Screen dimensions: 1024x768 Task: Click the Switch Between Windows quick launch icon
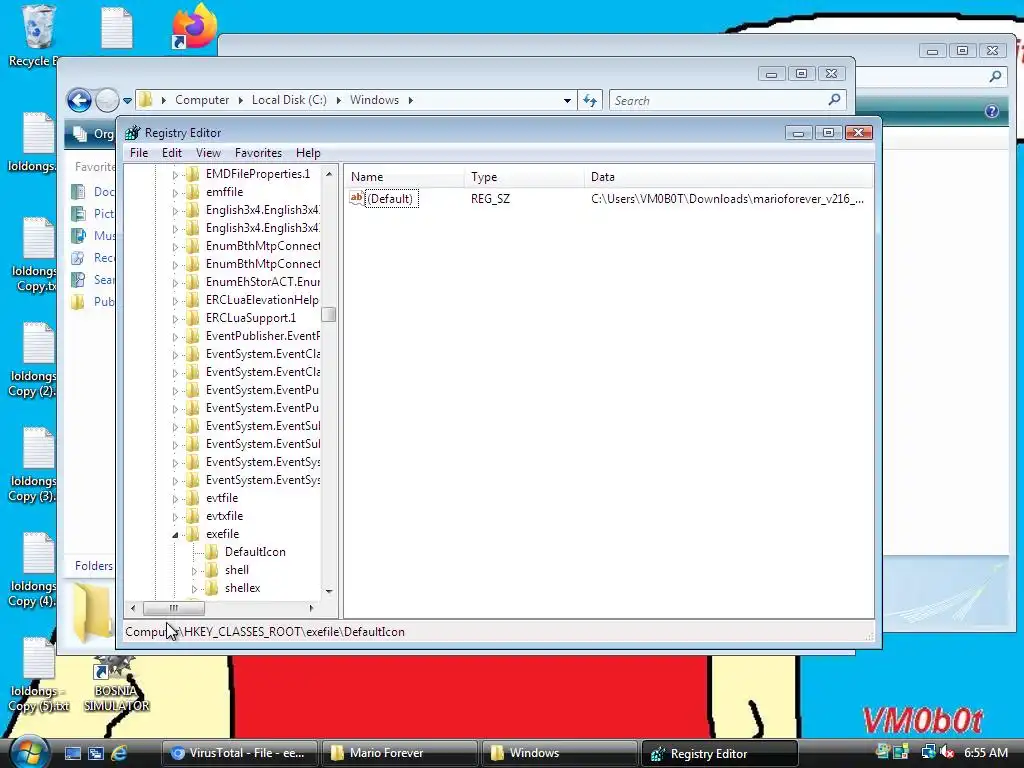tap(96, 753)
